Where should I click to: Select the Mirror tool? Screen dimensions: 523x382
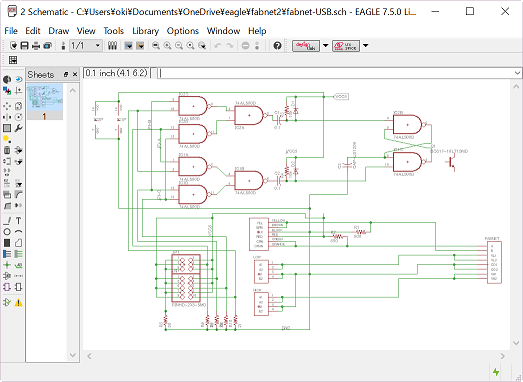(7, 117)
